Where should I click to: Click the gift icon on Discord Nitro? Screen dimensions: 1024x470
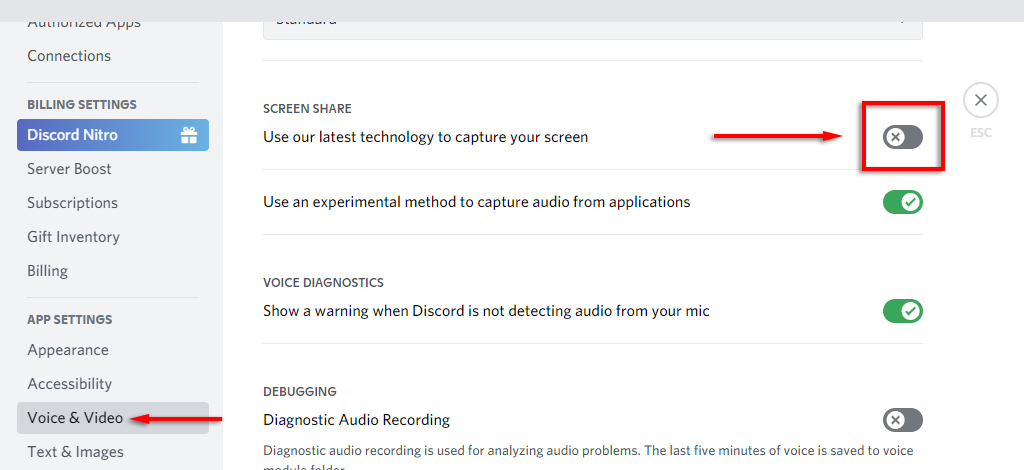point(188,135)
